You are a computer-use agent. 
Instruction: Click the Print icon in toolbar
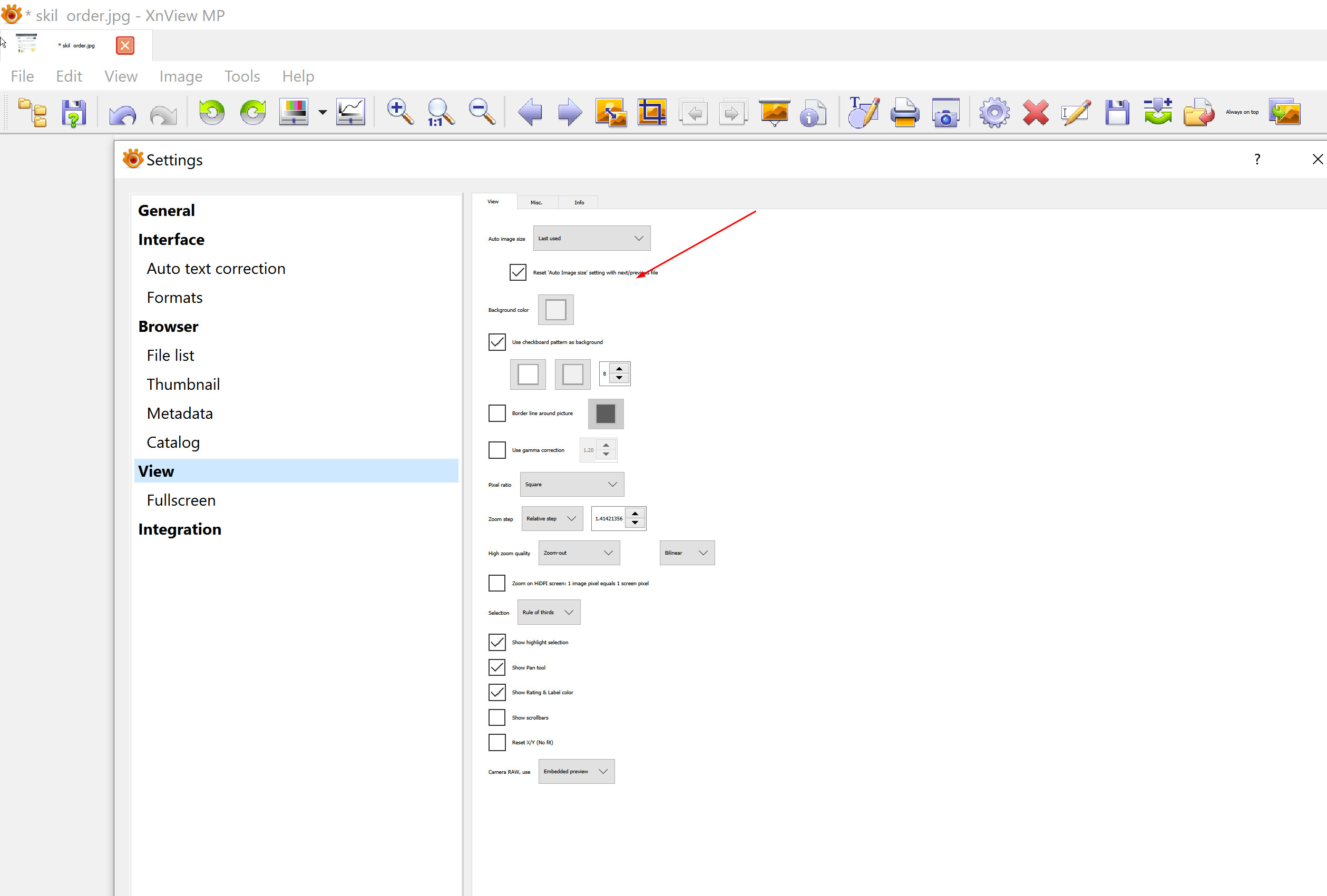tap(904, 111)
